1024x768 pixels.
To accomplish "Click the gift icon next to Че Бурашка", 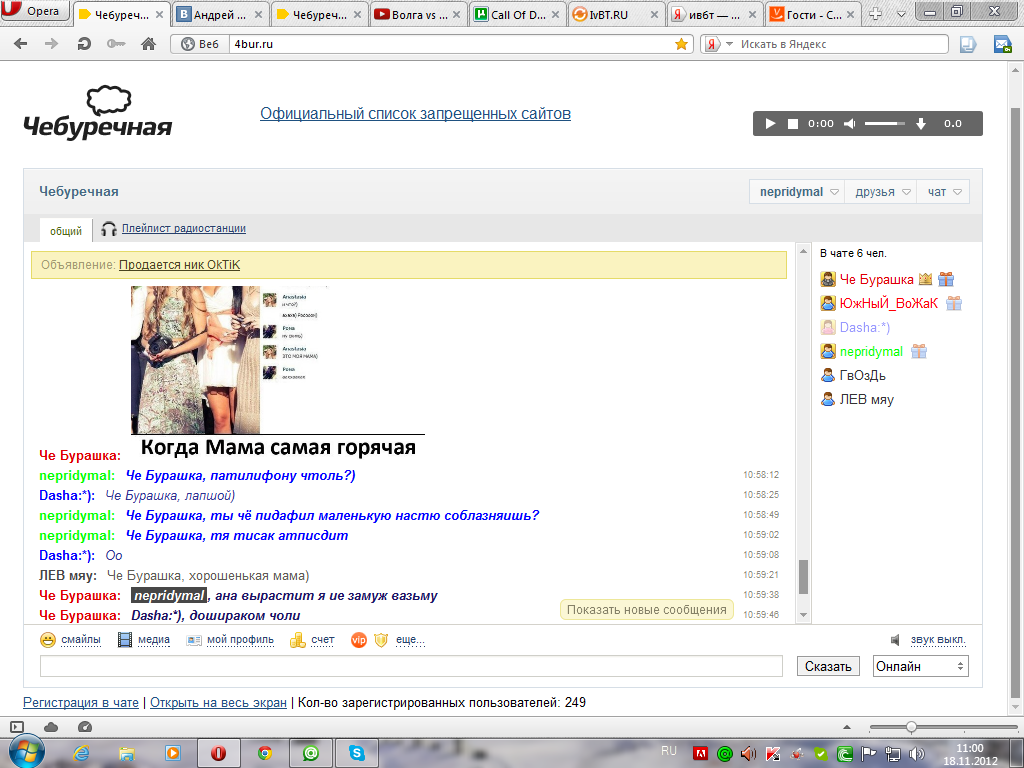I will pos(946,280).
